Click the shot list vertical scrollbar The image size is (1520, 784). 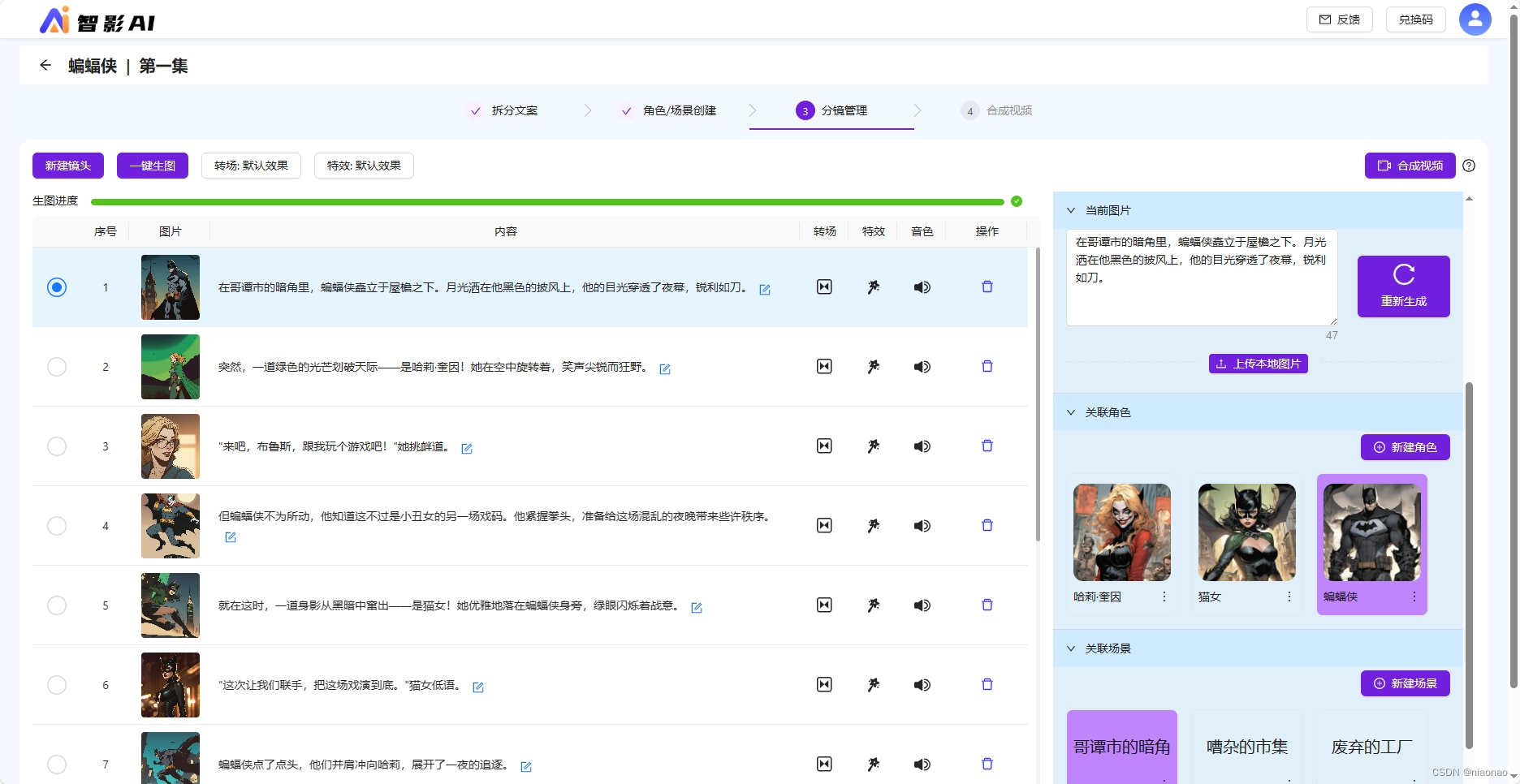[x=1038, y=394]
